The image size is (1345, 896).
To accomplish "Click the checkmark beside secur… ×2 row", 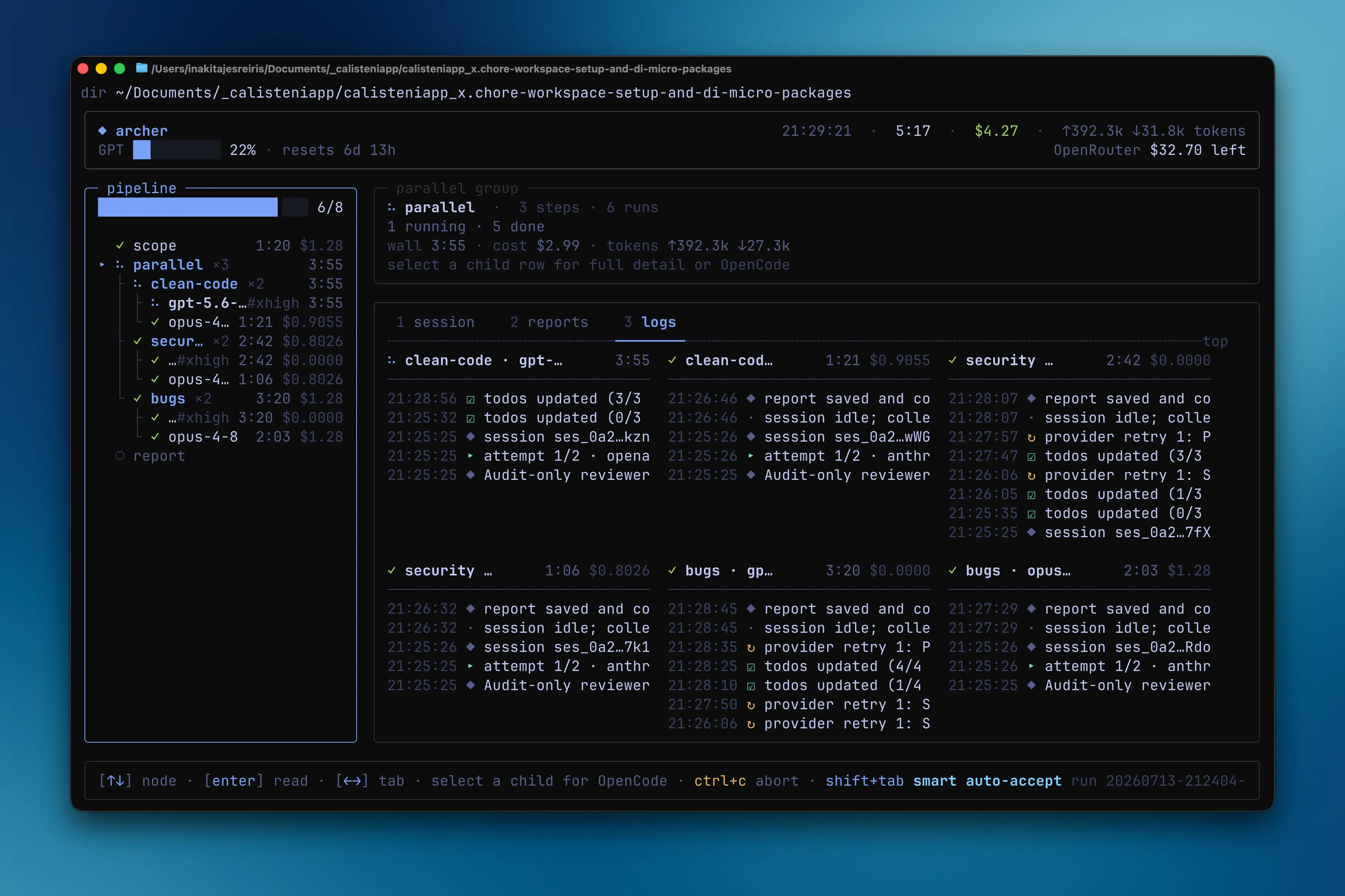I will click(137, 341).
